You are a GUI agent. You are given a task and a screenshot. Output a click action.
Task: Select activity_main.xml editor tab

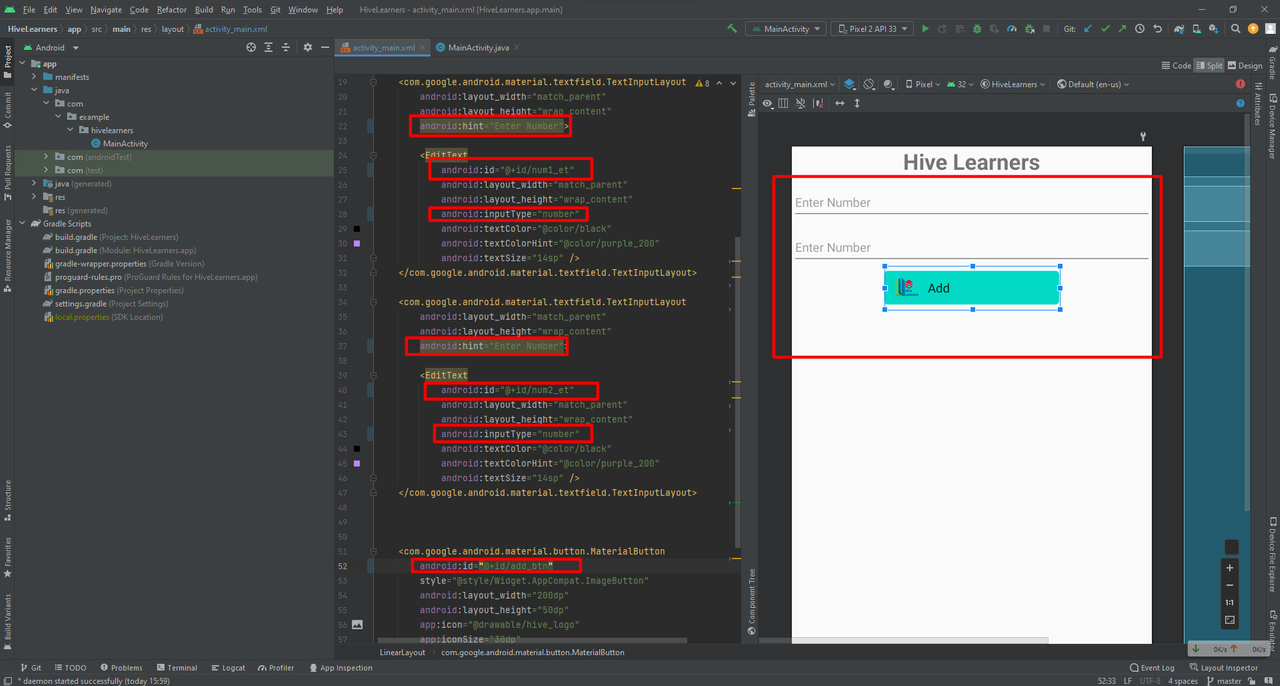tap(383, 47)
